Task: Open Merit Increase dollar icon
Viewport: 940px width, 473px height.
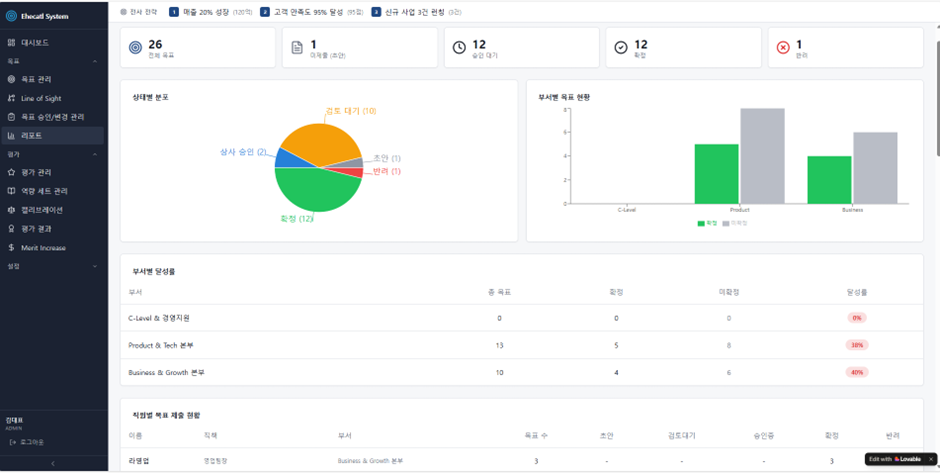Action: point(11,248)
